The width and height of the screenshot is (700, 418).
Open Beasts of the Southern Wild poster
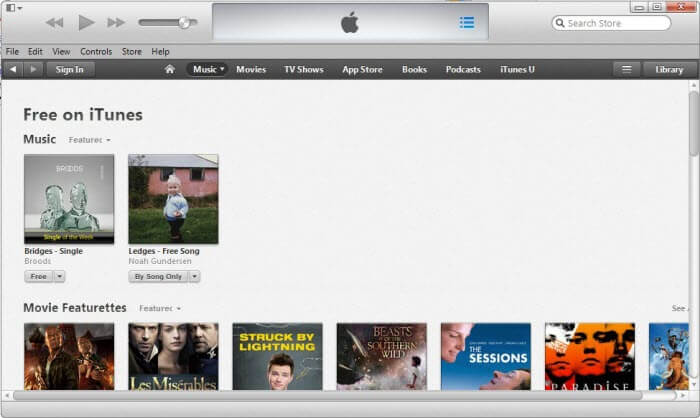(382, 356)
